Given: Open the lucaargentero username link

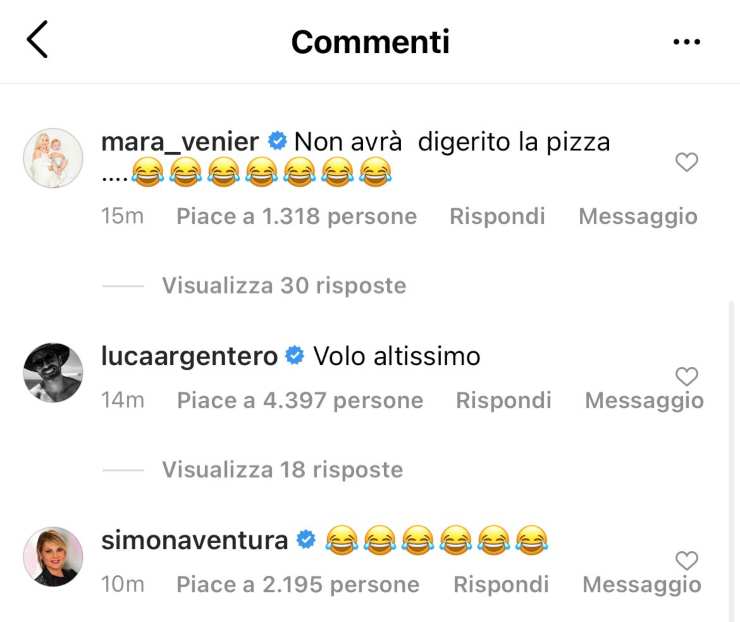Looking at the screenshot, I should point(190,356).
